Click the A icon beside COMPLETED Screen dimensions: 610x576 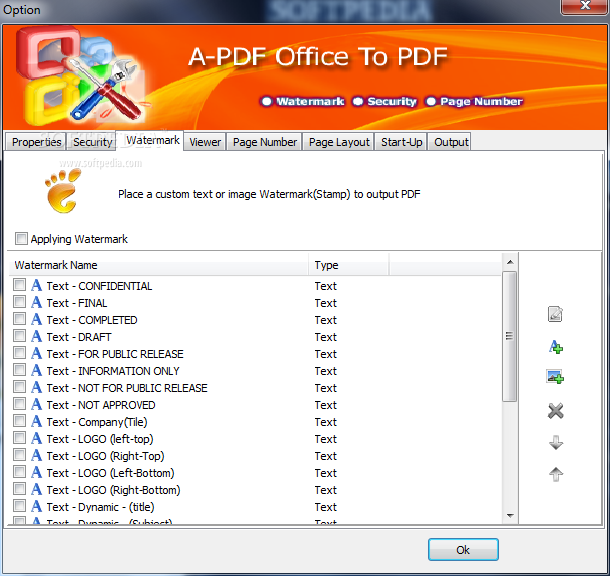36,319
